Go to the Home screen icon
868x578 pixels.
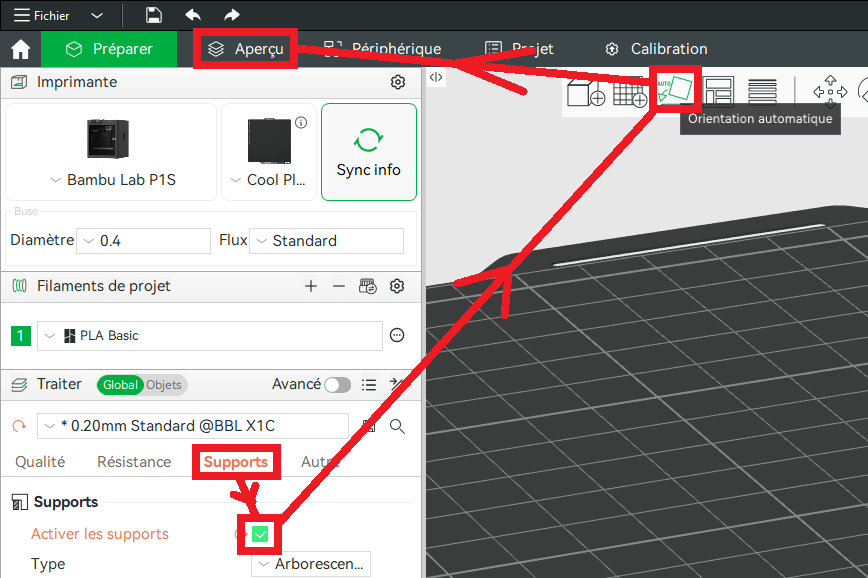click(x=20, y=49)
